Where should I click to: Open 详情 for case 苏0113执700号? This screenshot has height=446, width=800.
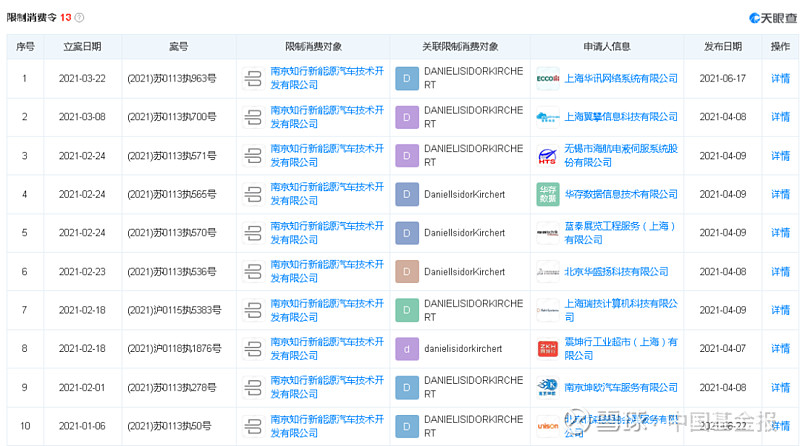tap(780, 117)
